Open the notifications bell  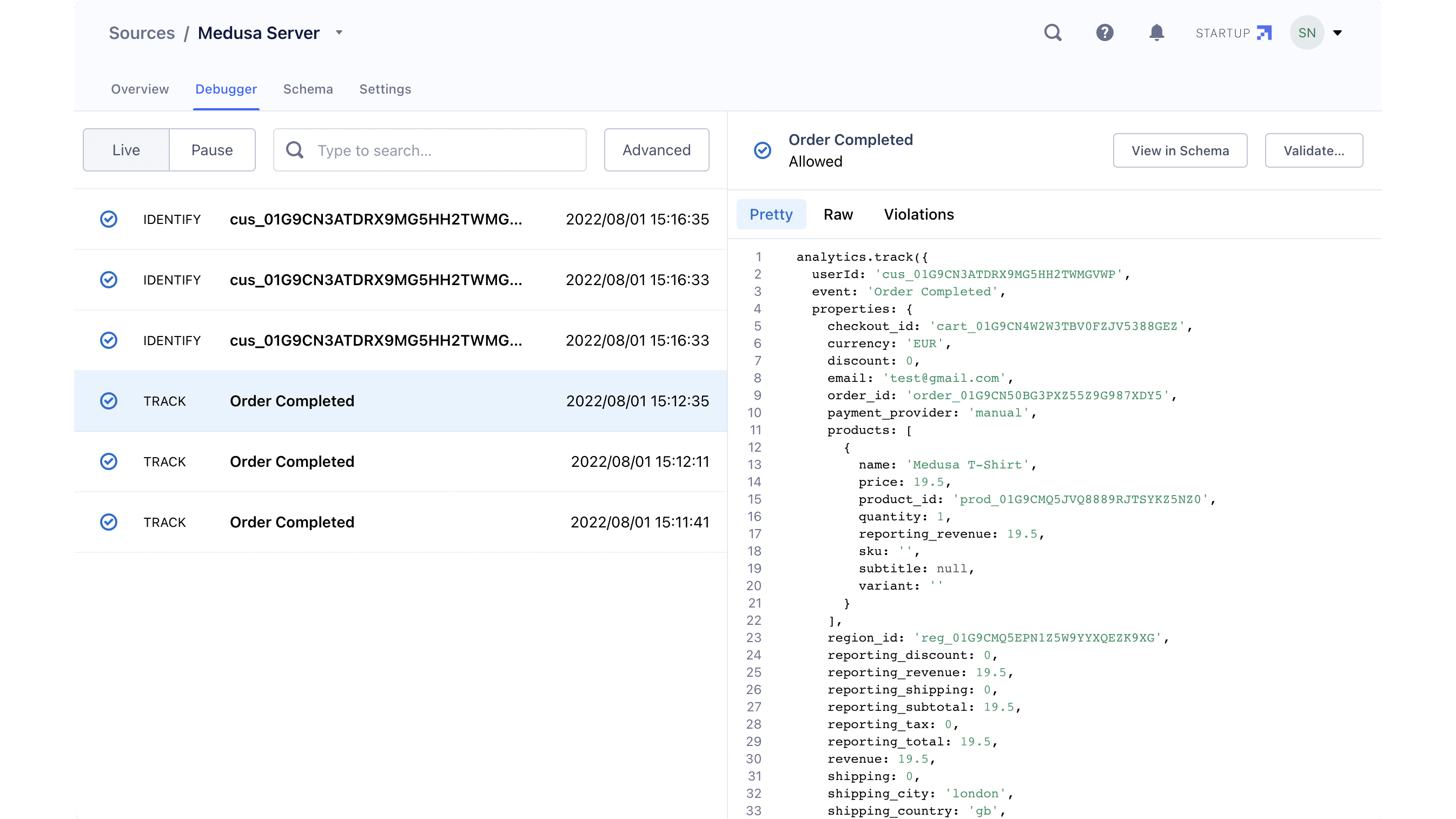click(1156, 33)
